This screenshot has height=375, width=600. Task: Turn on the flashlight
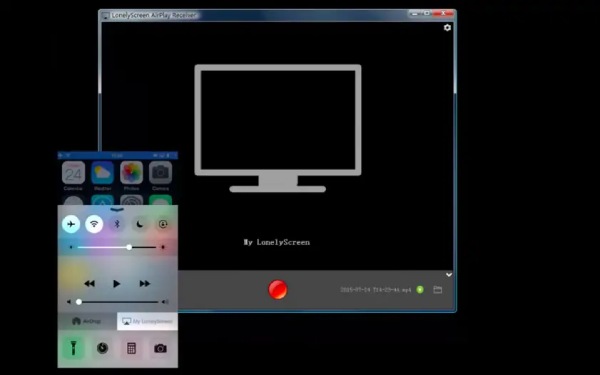pyautogui.click(x=73, y=348)
